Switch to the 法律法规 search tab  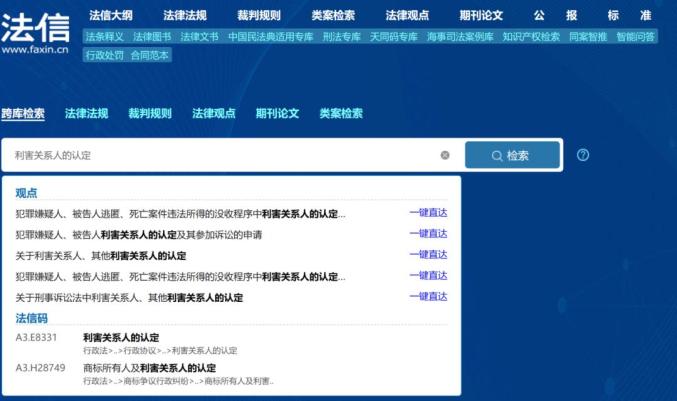pos(86,114)
